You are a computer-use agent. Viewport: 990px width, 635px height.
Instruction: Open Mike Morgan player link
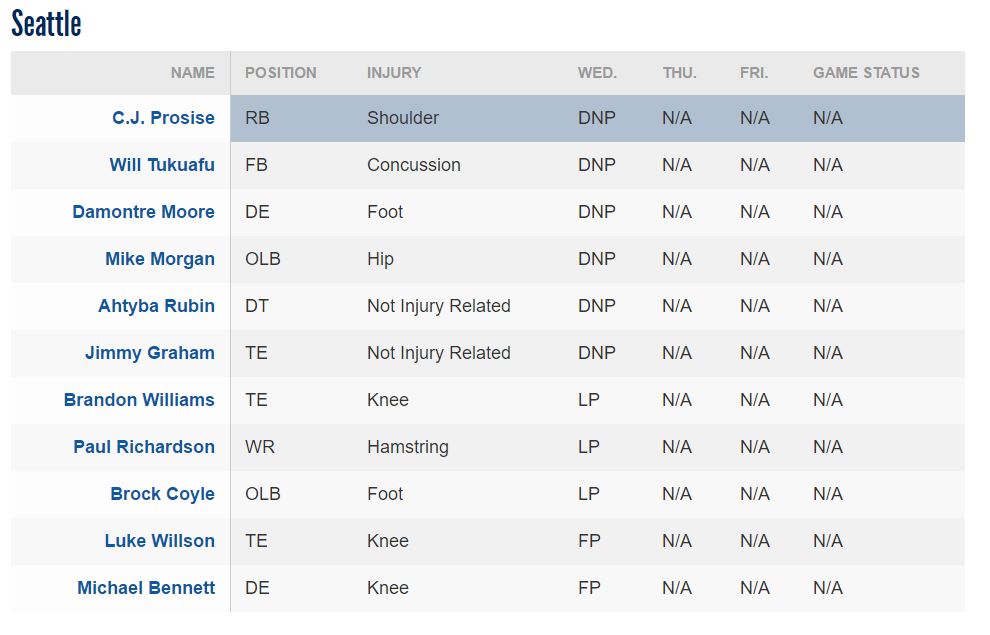tap(160, 259)
